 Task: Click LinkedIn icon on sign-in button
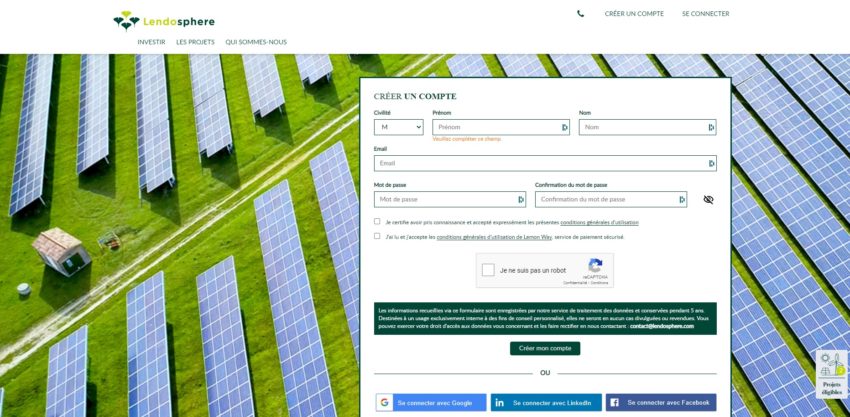click(x=499, y=402)
